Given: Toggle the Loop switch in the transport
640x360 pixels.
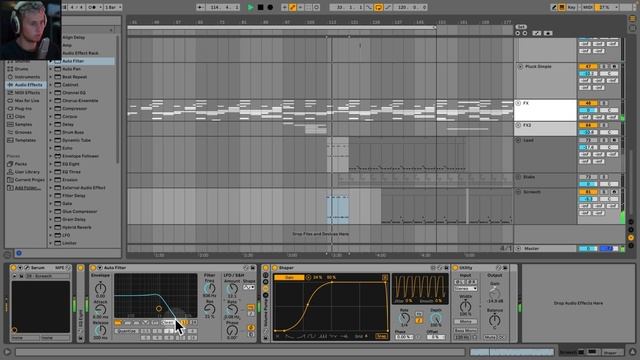Looking at the screenshot, I should click(378, 7).
